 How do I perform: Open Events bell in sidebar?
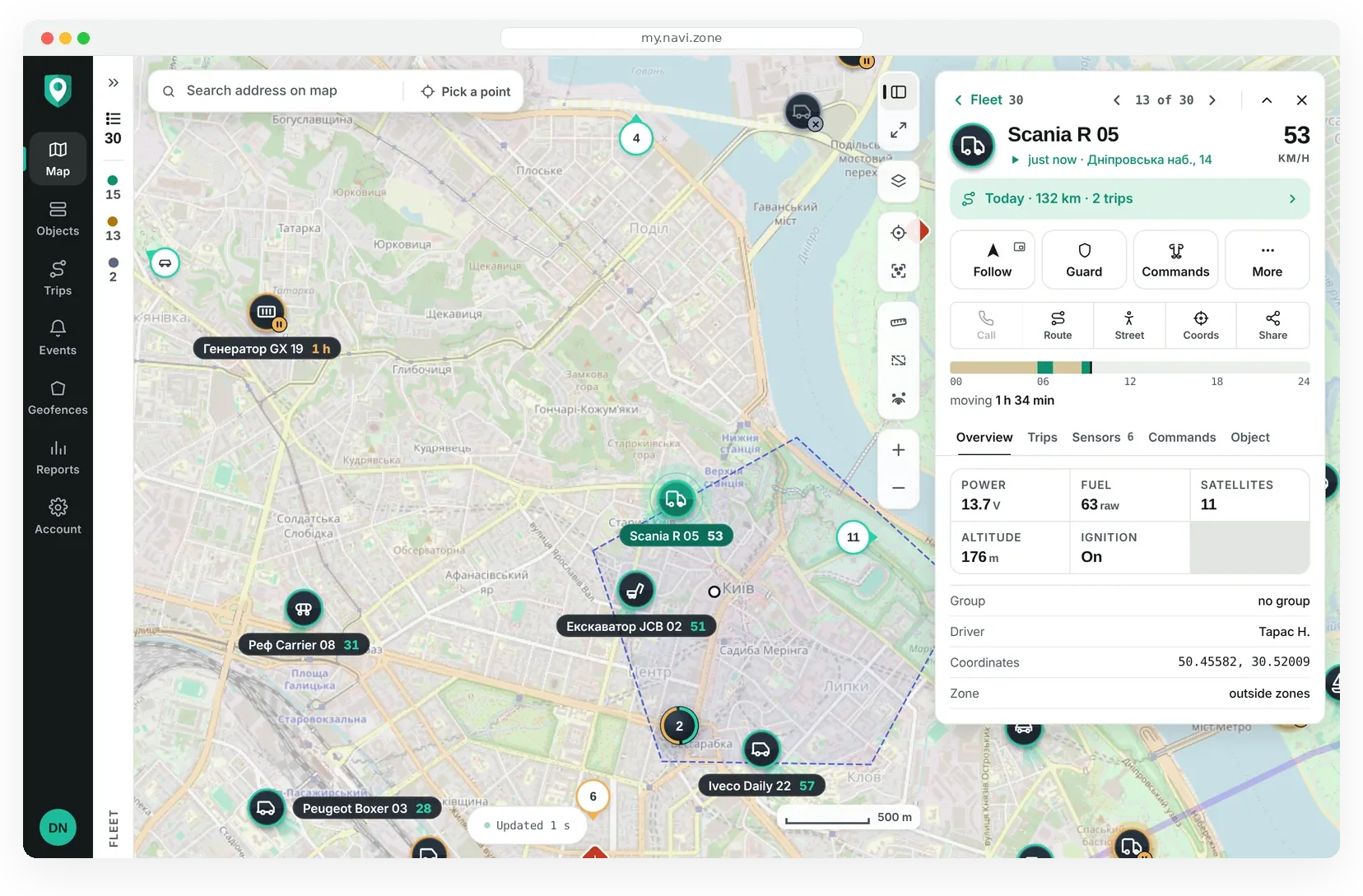58,337
